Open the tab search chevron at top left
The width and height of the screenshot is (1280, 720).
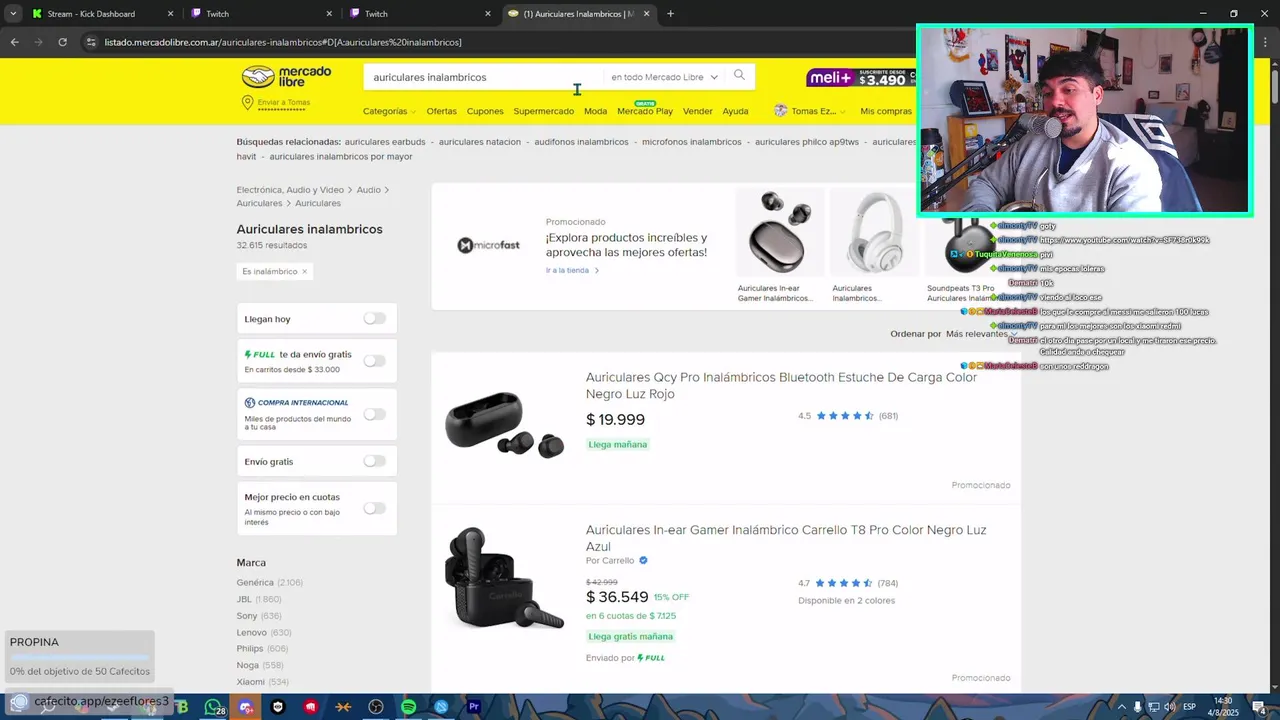click(12, 14)
